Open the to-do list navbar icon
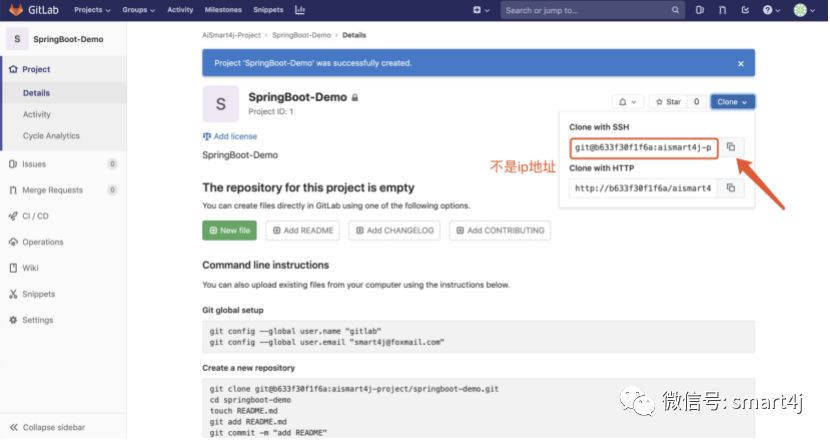Image resolution: width=830 pixels, height=440 pixels. coord(745,10)
